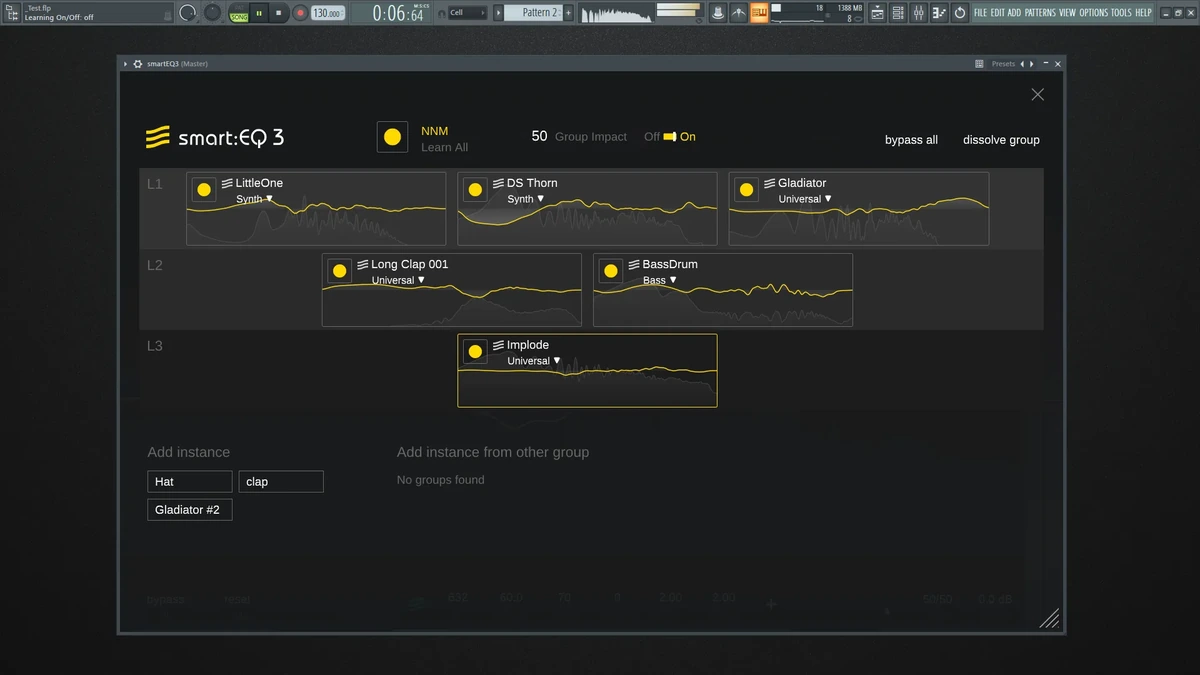The width and height of the screenshot is (1200, 675).
Task: Click the highlighted orange plugin picker icon
Action: pos(760,13)
